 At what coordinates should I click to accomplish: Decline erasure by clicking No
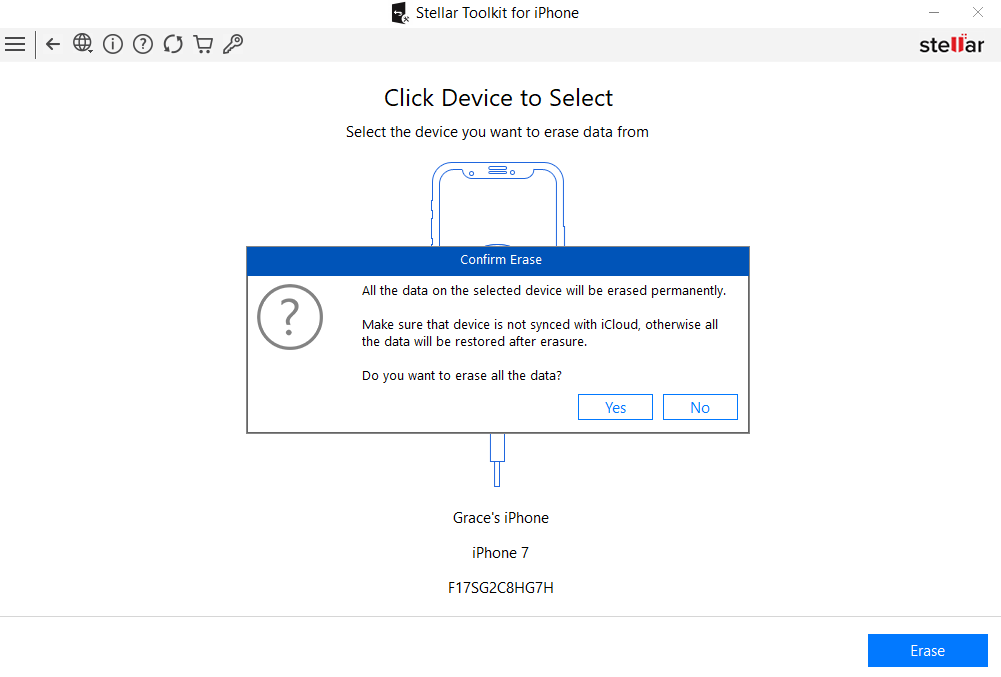coord(700,406)
